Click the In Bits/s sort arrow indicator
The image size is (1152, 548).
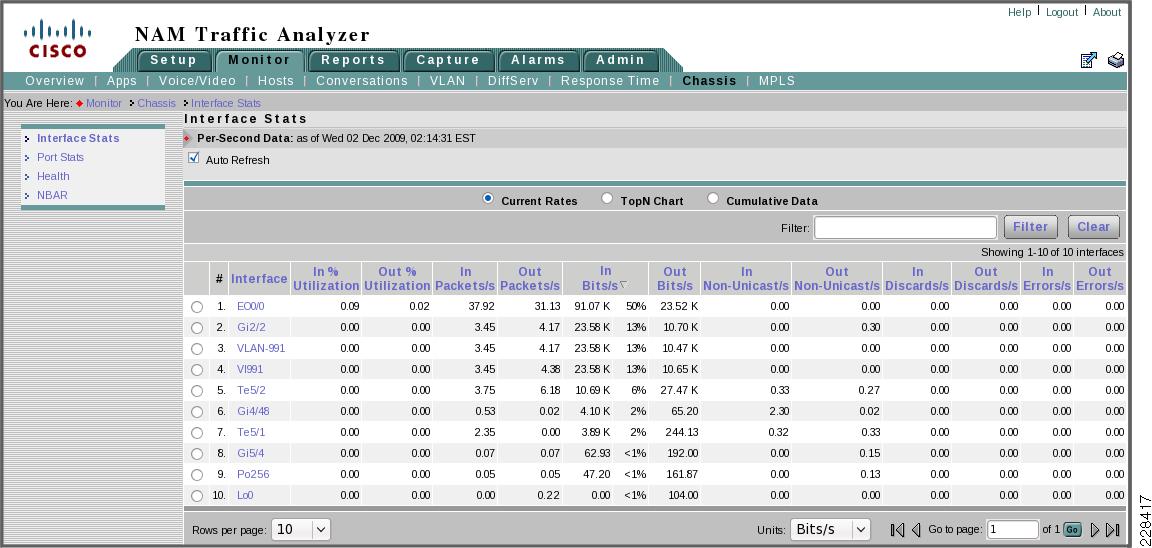[623, 285]
